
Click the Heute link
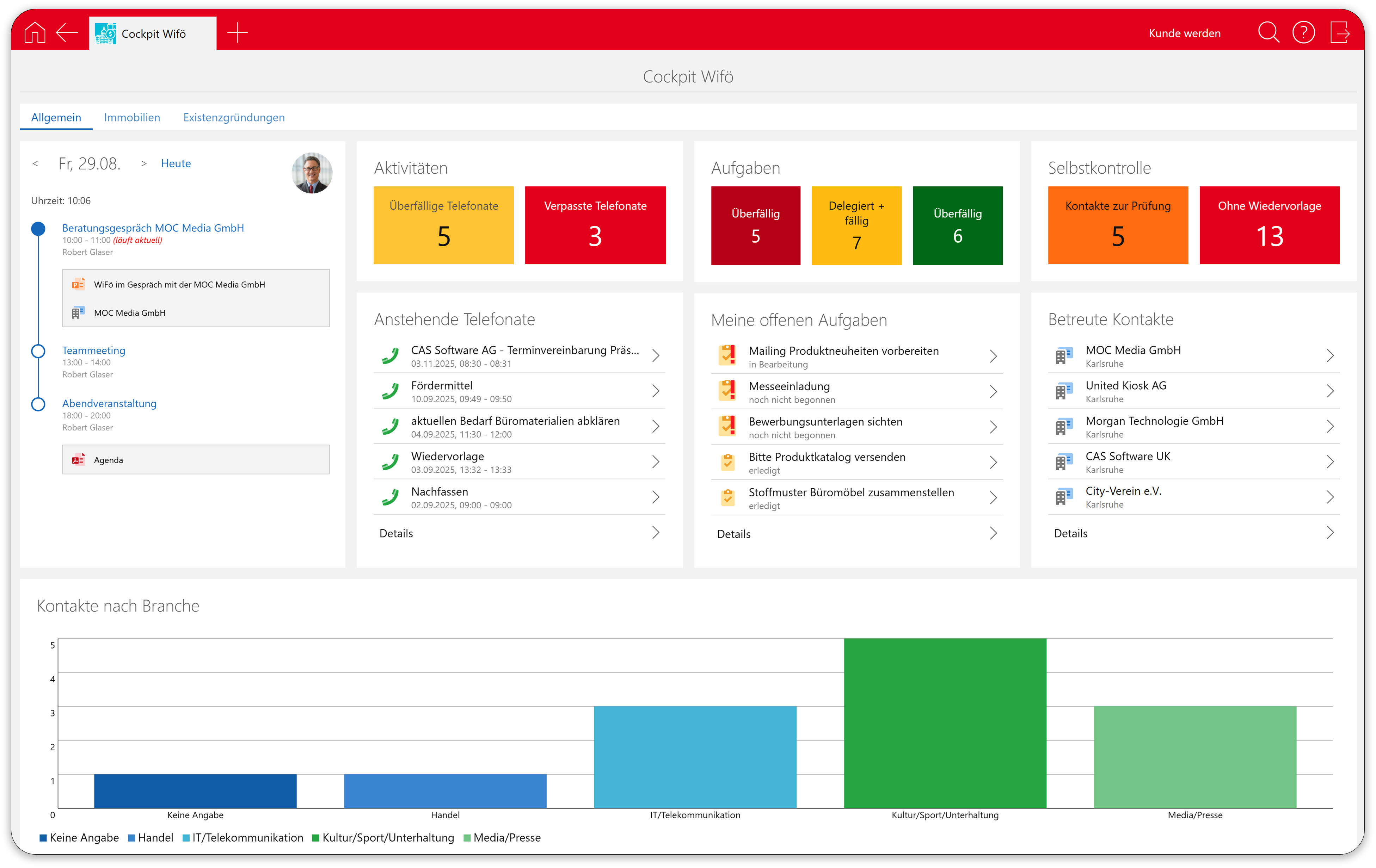pos(176,164)
